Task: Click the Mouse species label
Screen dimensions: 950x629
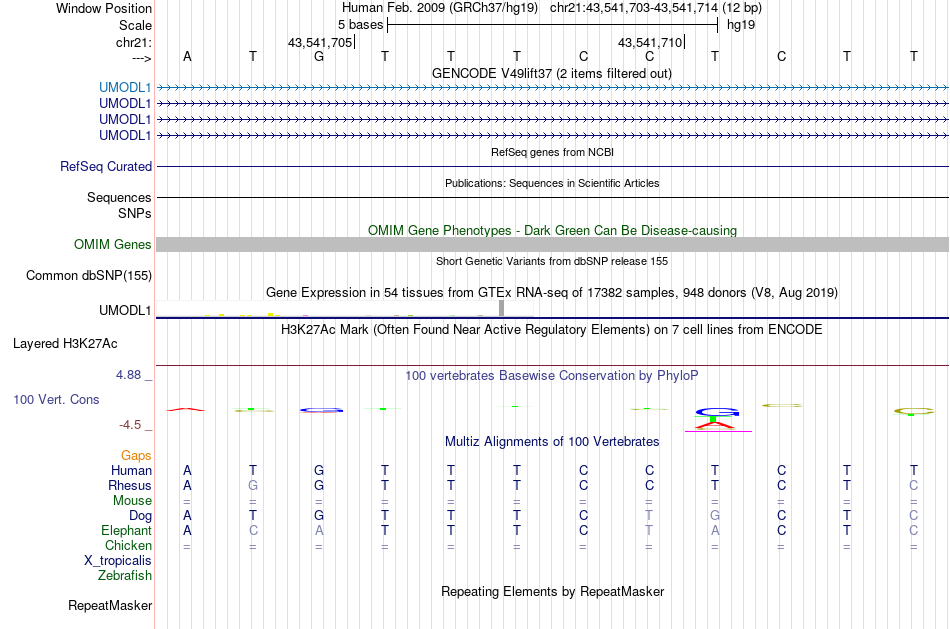Action: tap(132, 501)
